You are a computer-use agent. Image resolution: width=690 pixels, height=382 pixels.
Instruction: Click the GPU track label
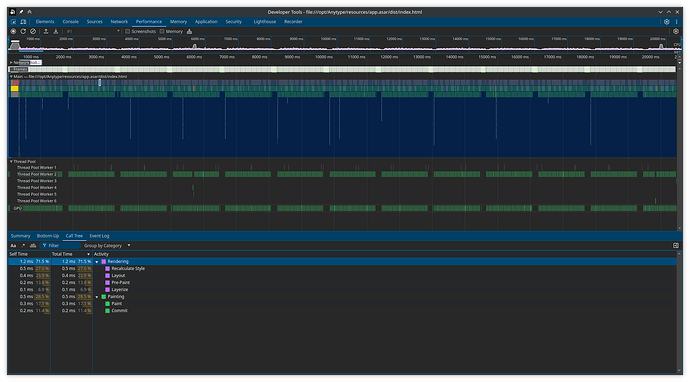coord(18,208)
